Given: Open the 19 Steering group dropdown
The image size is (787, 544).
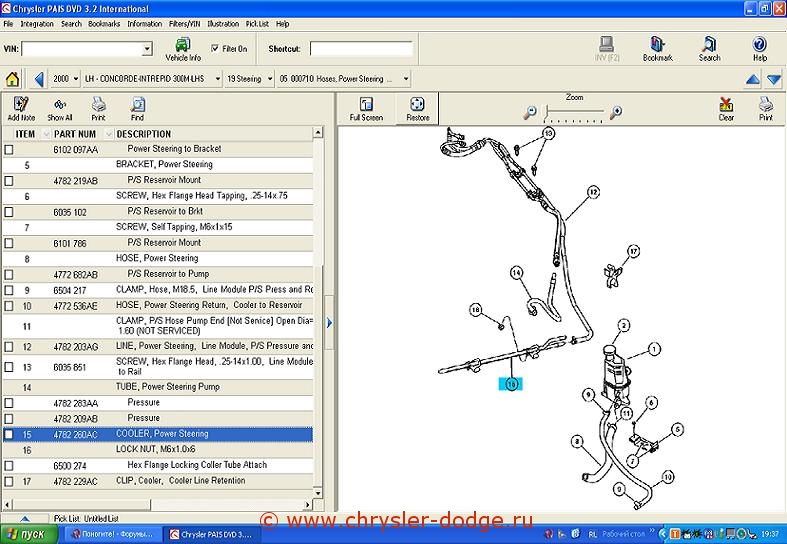Looking at the screenshot, I should click(270, 79).
